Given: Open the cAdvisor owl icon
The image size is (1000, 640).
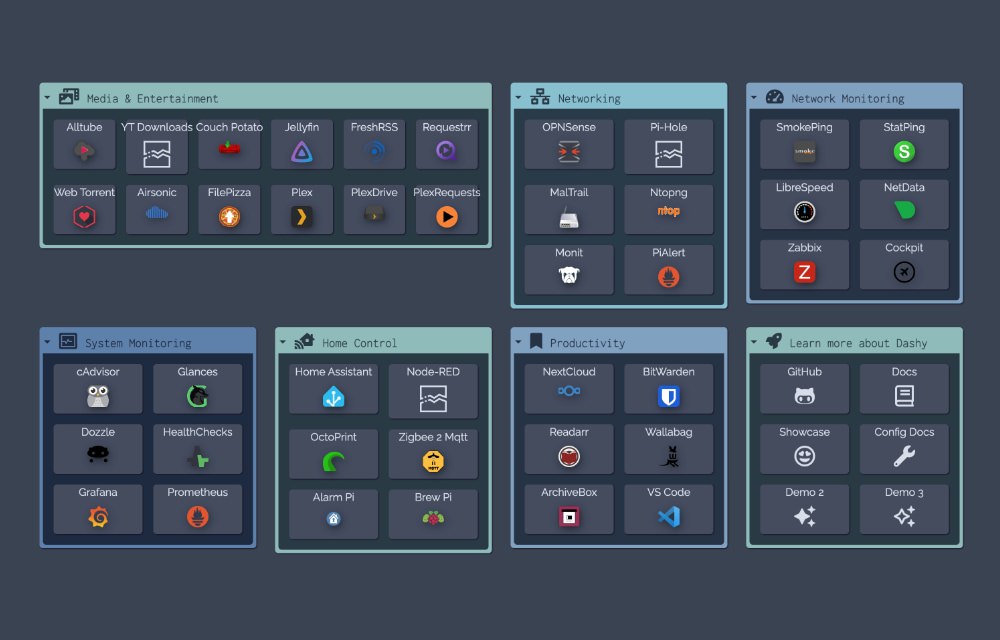Looking at the screenshot, I should (x=98, y=396).
